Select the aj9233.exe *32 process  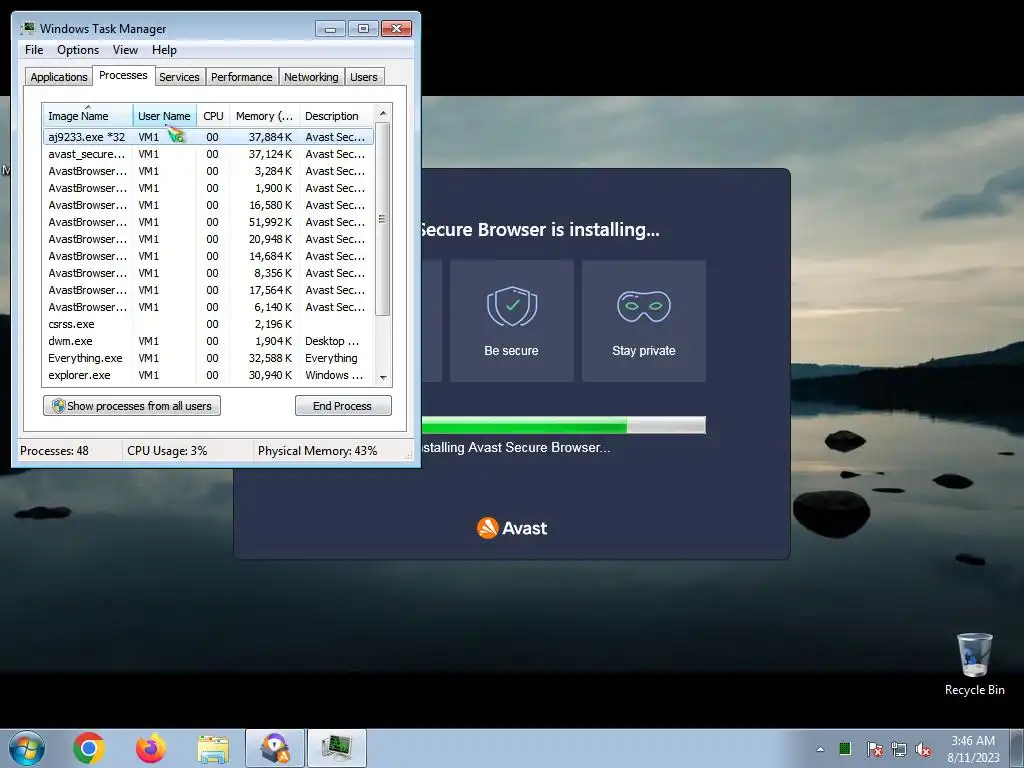point(208,137)
